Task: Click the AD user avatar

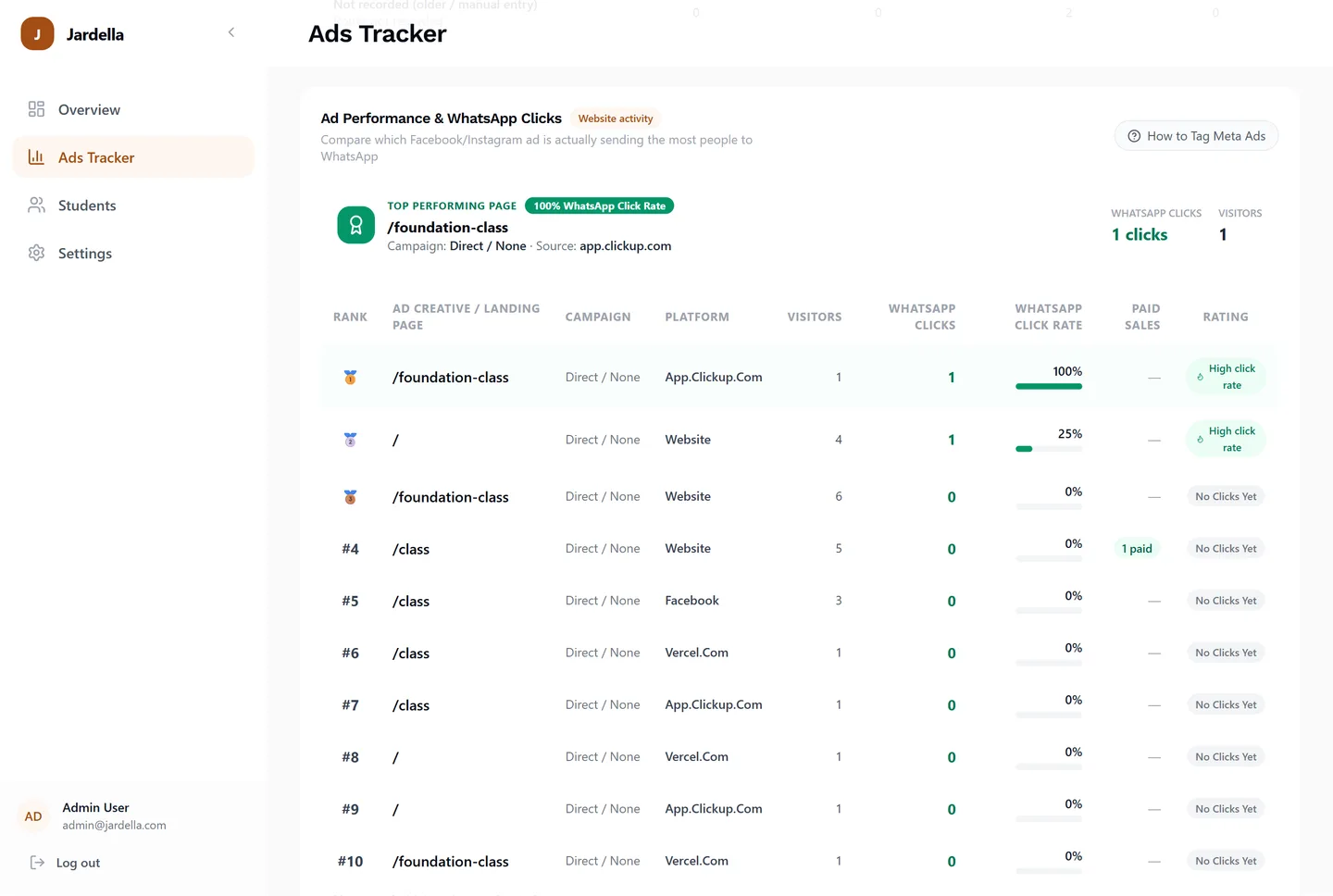Action: (33, 816)
